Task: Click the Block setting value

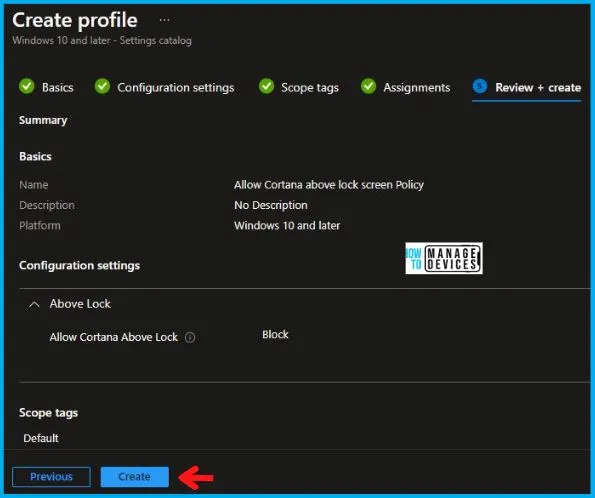Action: (275, 334)
